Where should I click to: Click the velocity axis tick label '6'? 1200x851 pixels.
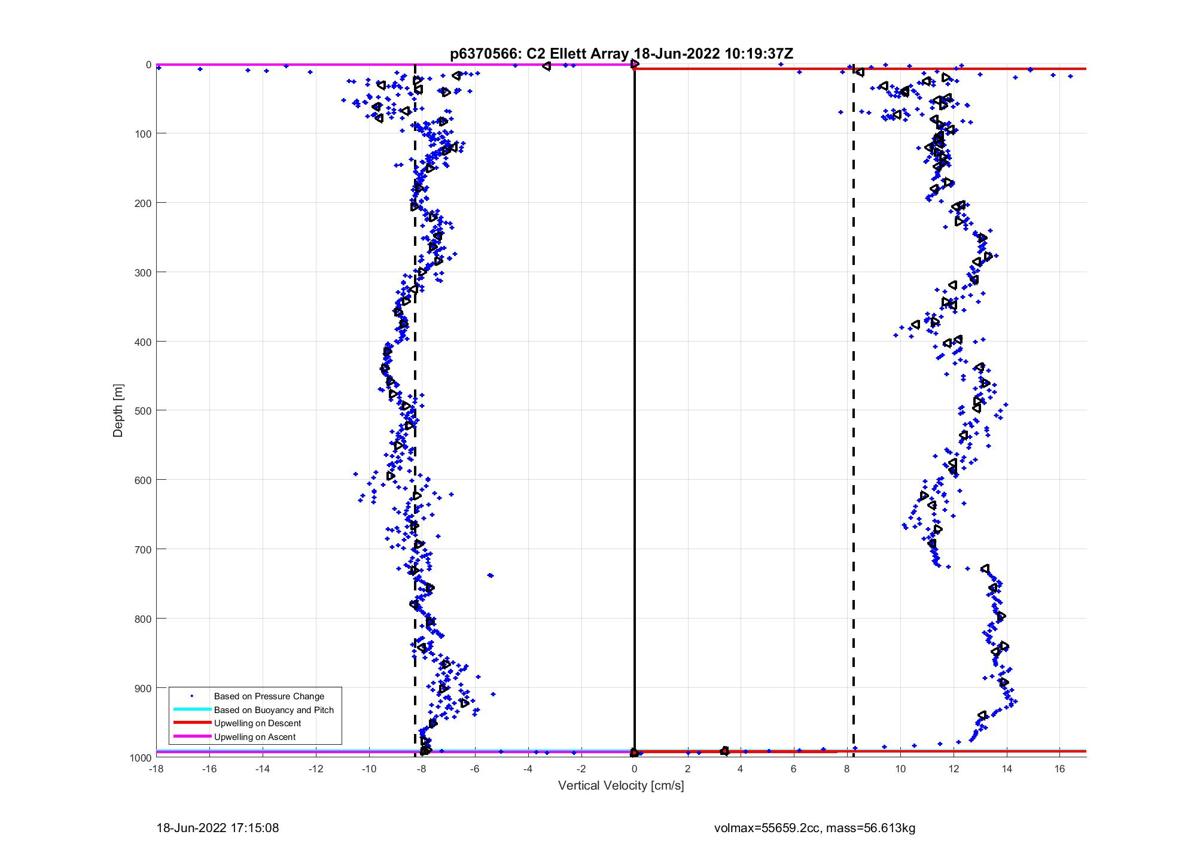tap(794, 769)
